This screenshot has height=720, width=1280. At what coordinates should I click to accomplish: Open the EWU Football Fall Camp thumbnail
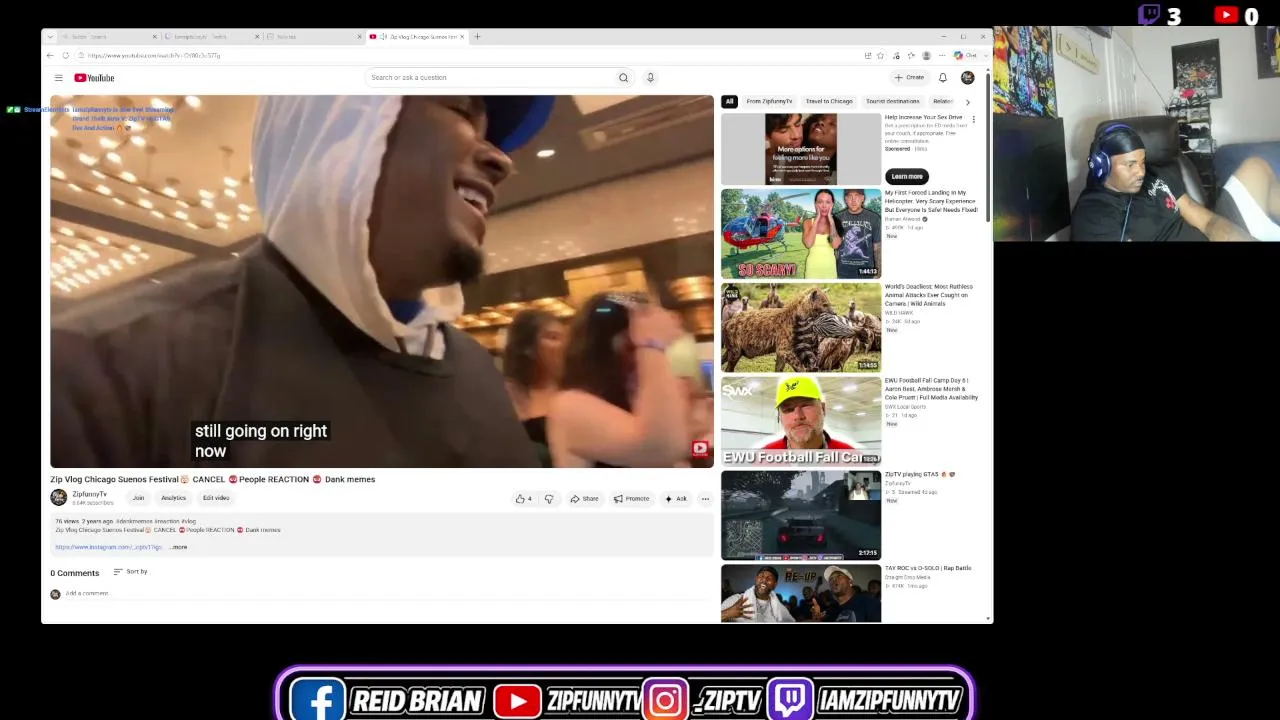(801, 422)
